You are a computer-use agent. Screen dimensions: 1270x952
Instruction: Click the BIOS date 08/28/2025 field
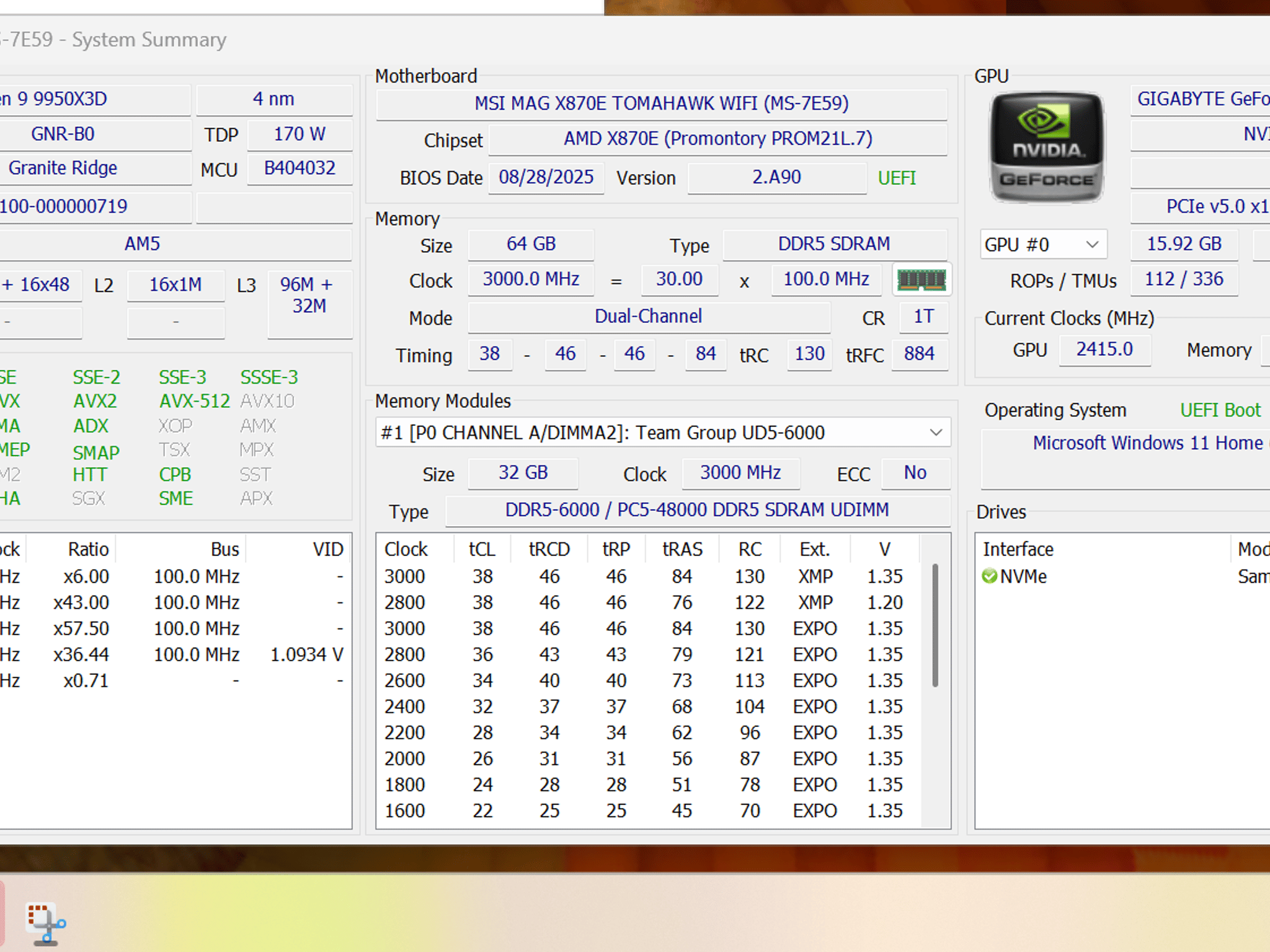point(546,178)
